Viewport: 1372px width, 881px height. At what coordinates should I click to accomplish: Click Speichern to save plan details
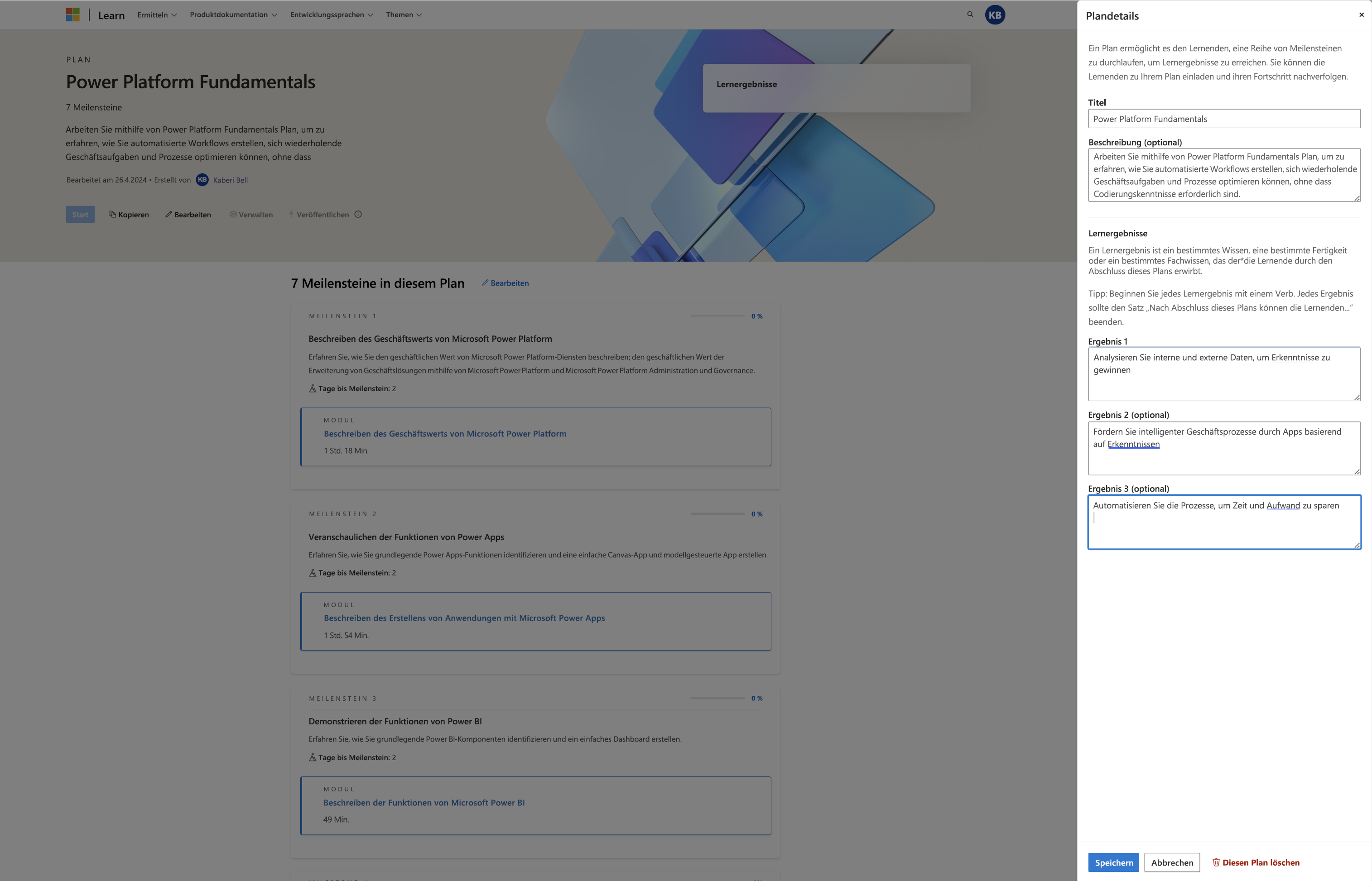[1113, 862]
